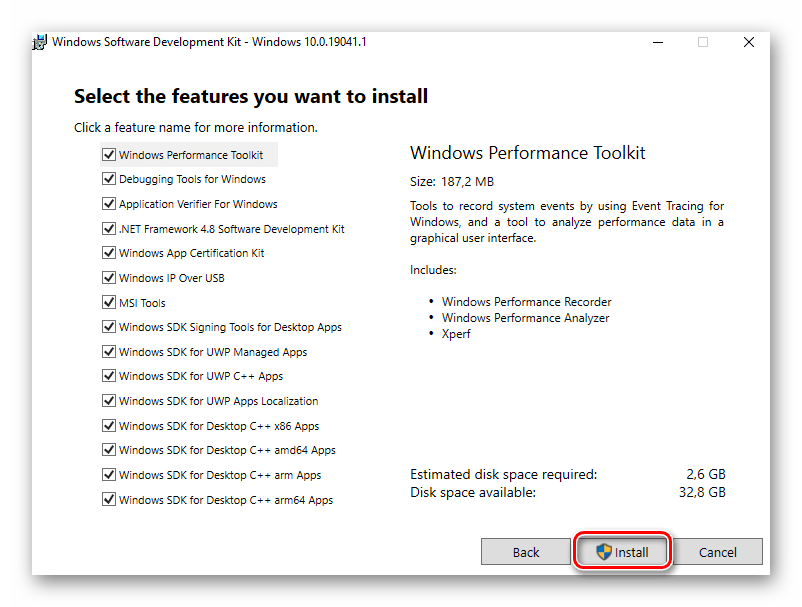Close the SDK installer window
This screenshot has height=607, width=802.
748,42
